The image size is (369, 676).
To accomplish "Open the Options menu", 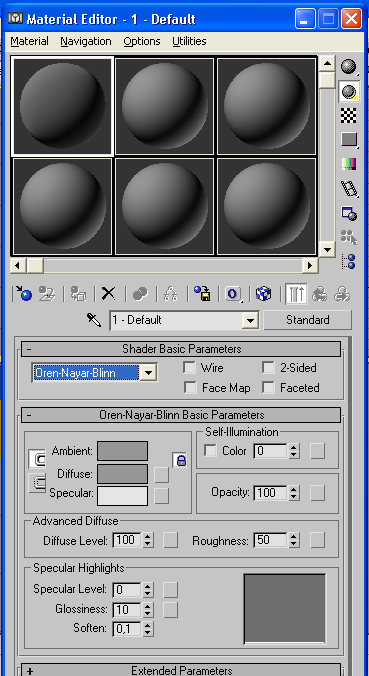I will [142, 41].
